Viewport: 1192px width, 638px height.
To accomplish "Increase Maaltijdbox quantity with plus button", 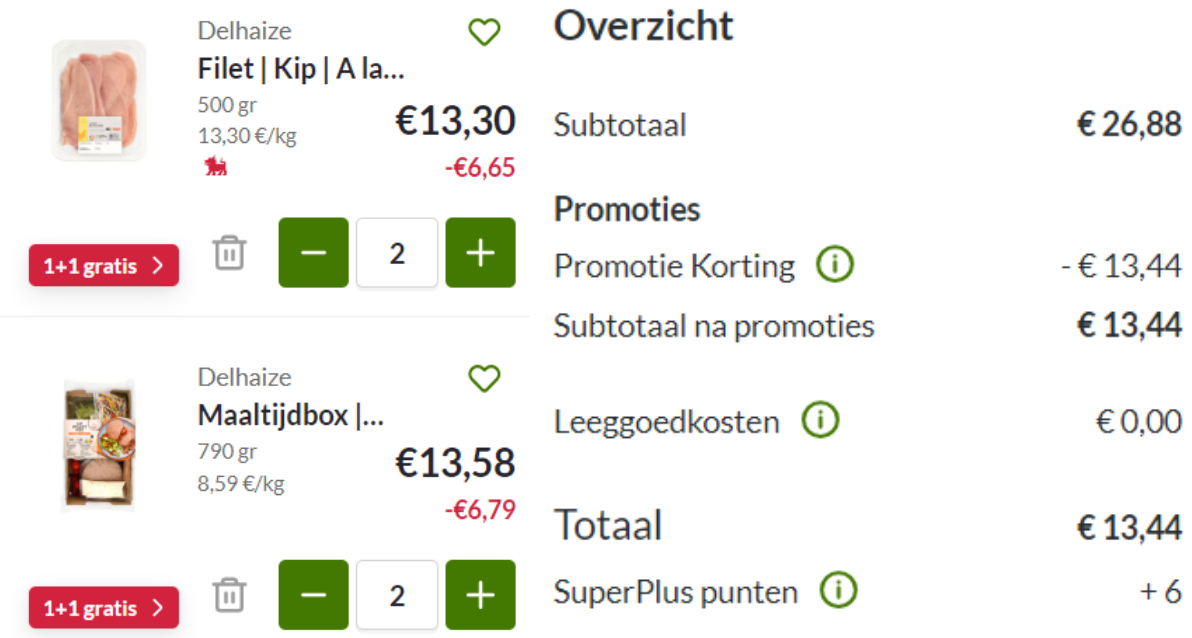I will [480, 595].
